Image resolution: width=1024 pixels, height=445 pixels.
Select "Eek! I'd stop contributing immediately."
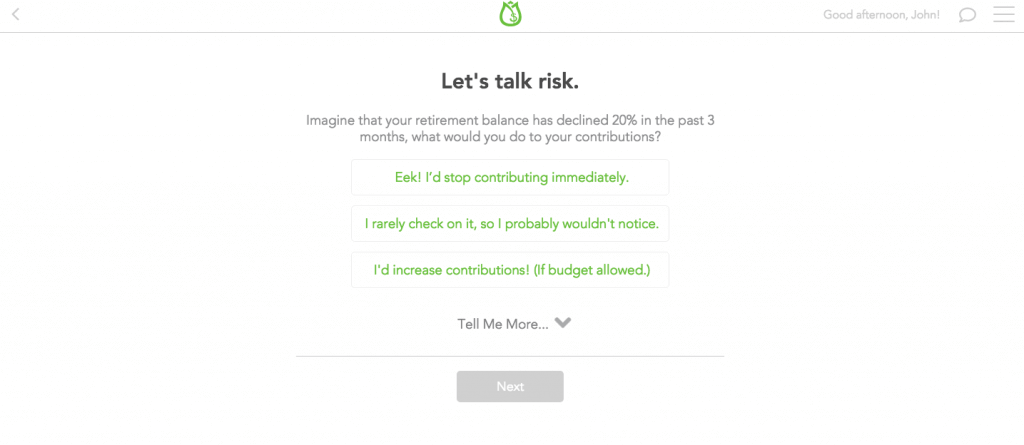(510, 177)
